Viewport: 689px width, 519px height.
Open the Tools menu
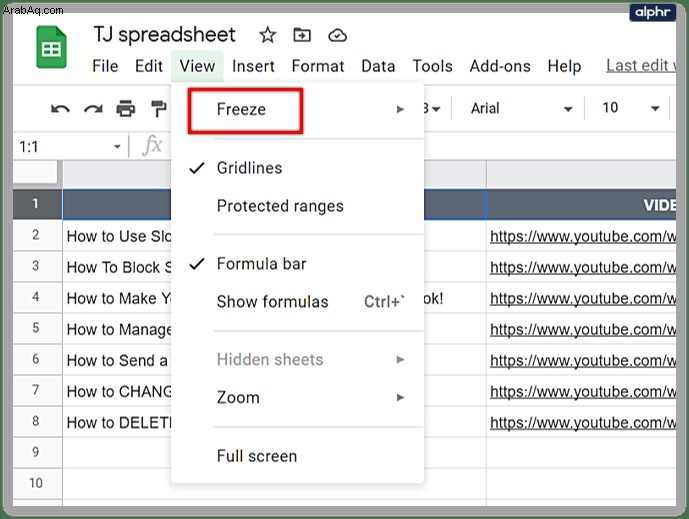(432, 66)
